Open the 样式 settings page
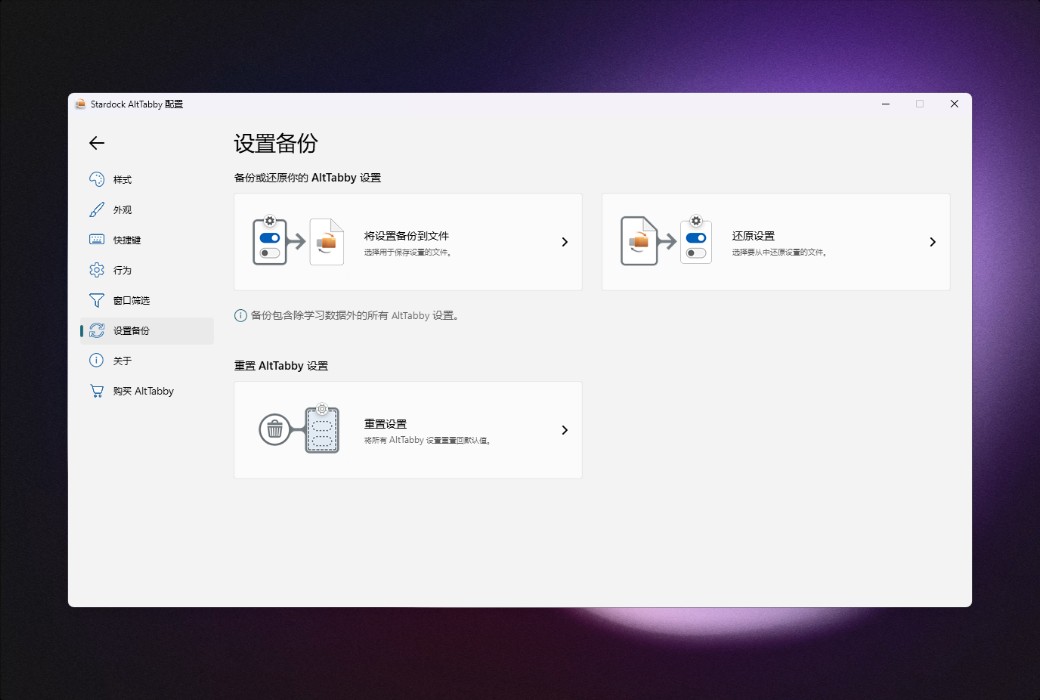The image size is (1040, 700). click(x=147, y=179)
